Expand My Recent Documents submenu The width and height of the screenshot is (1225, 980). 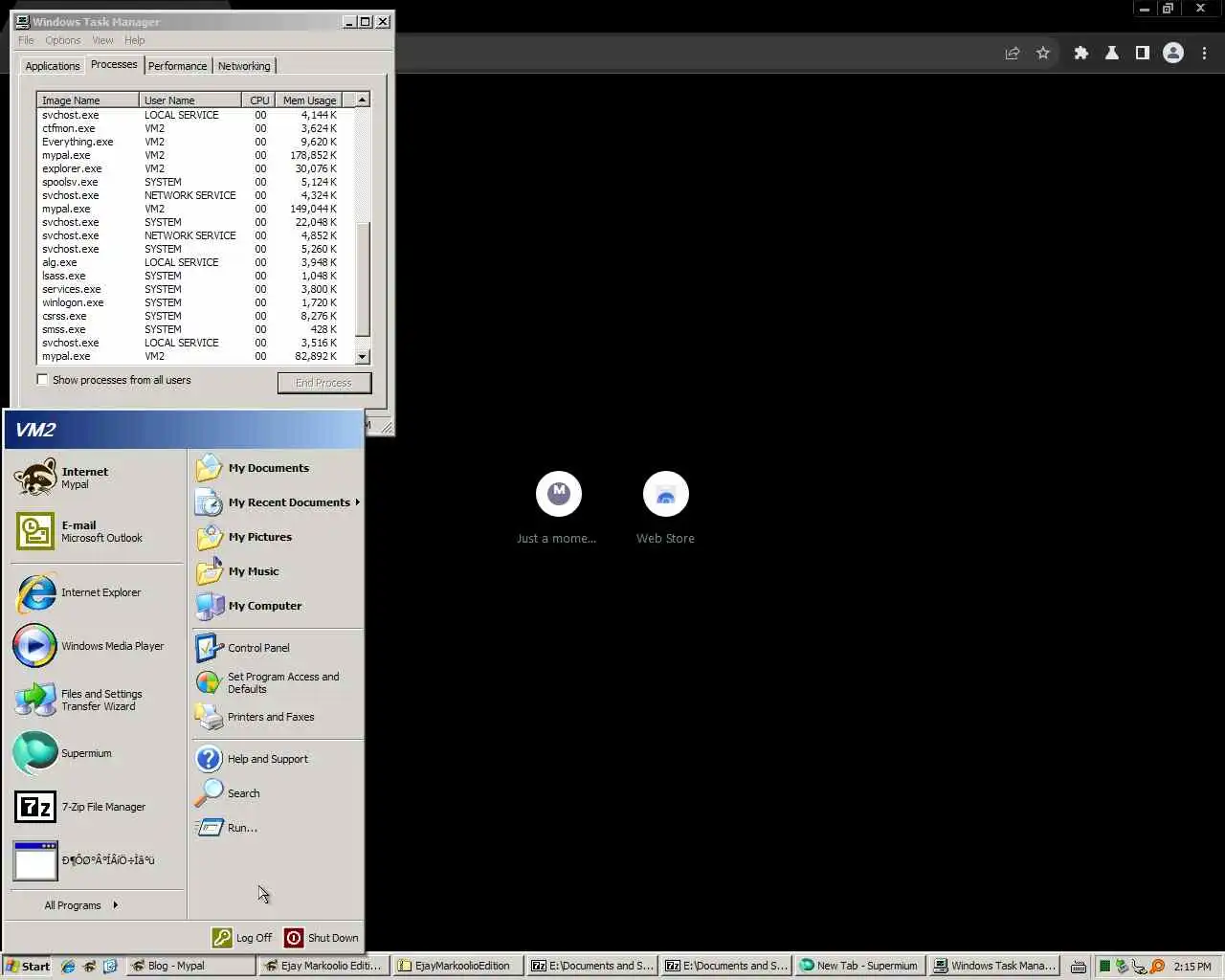[278, 502]
